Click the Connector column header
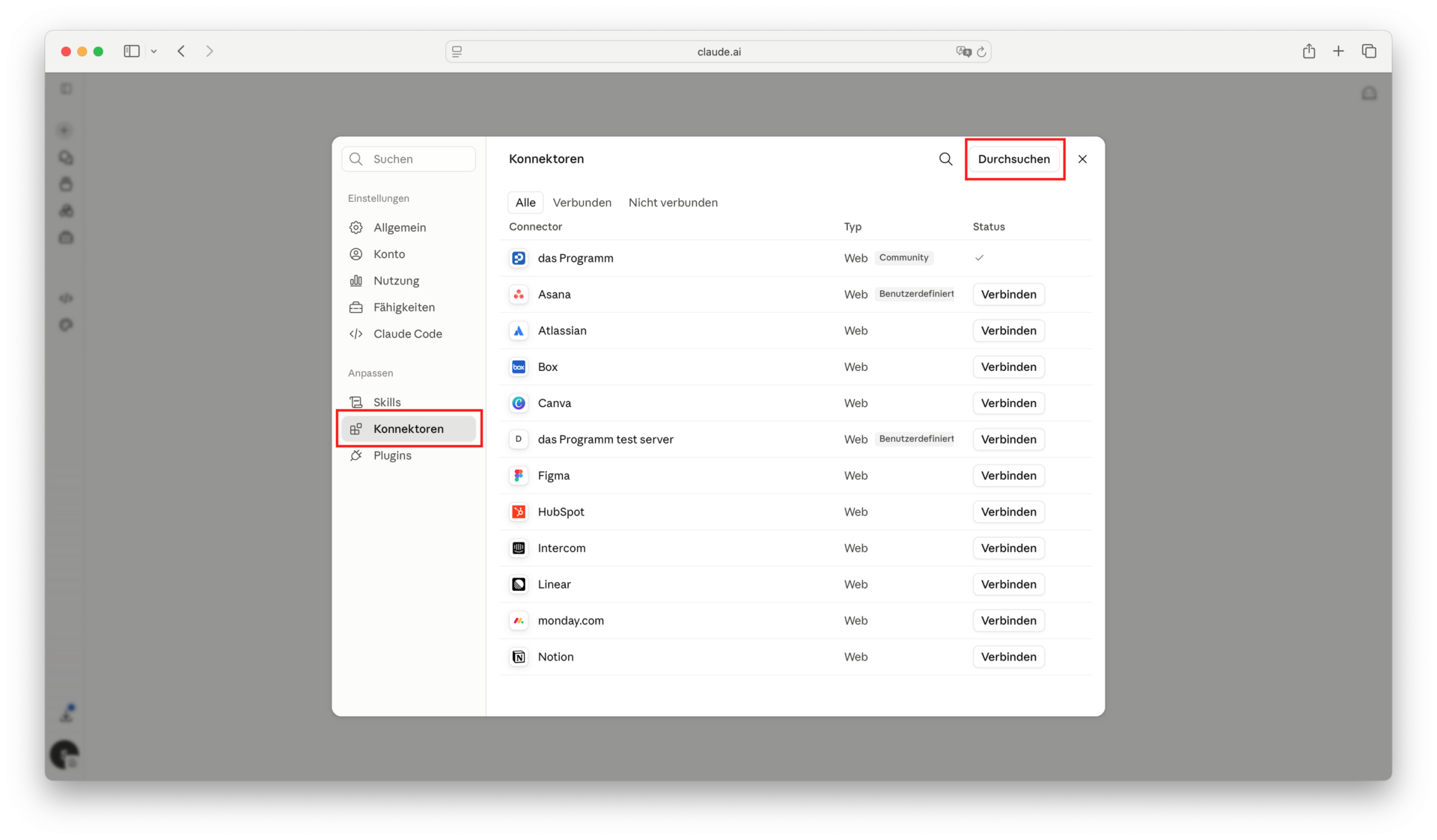Viewport: 1437px width, 840px height. 535,227
